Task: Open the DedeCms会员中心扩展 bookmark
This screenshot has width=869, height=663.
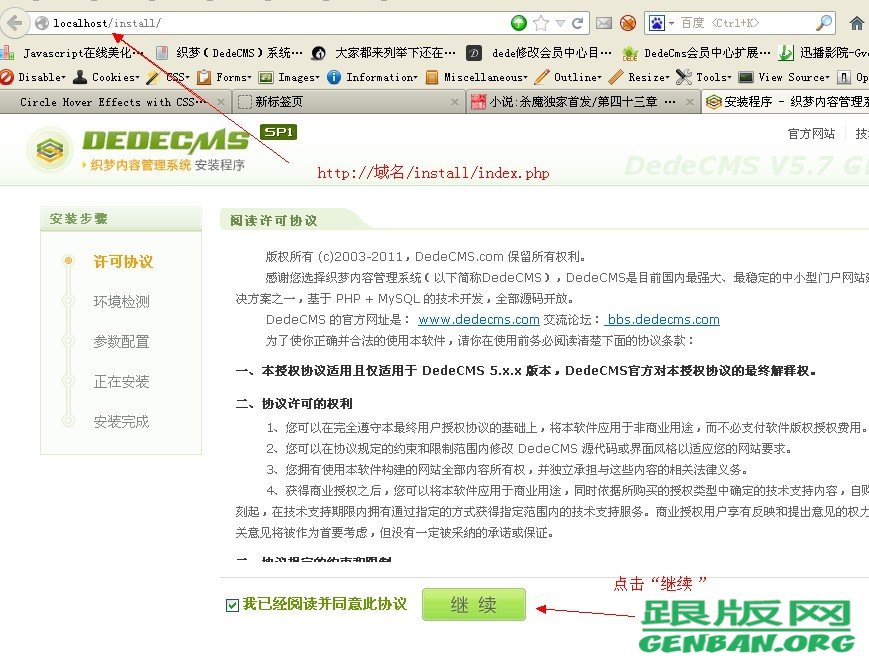Action: (696, 53)
